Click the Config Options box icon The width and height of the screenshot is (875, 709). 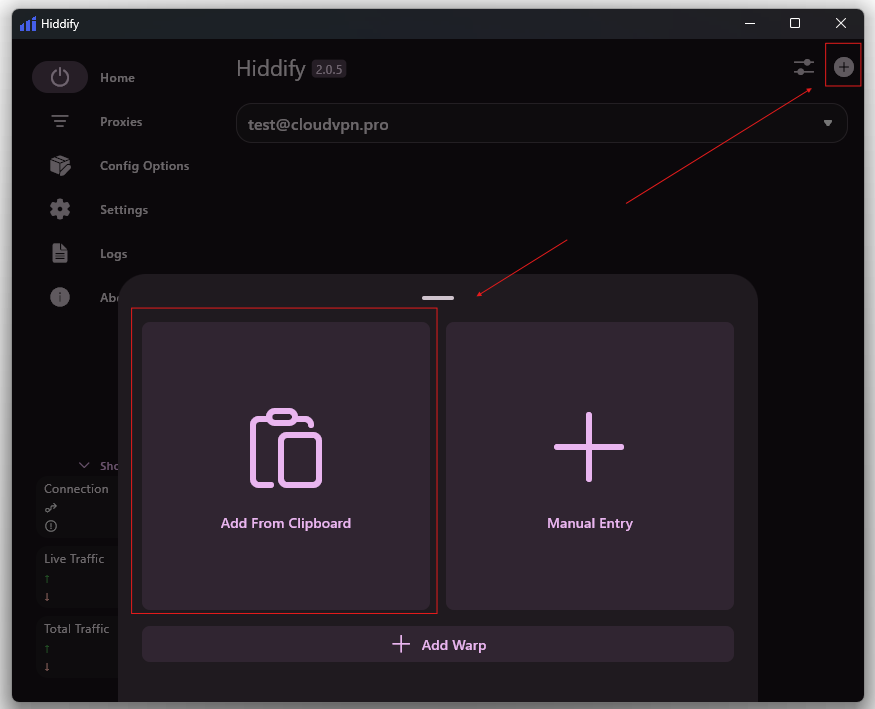click(60, 165)
